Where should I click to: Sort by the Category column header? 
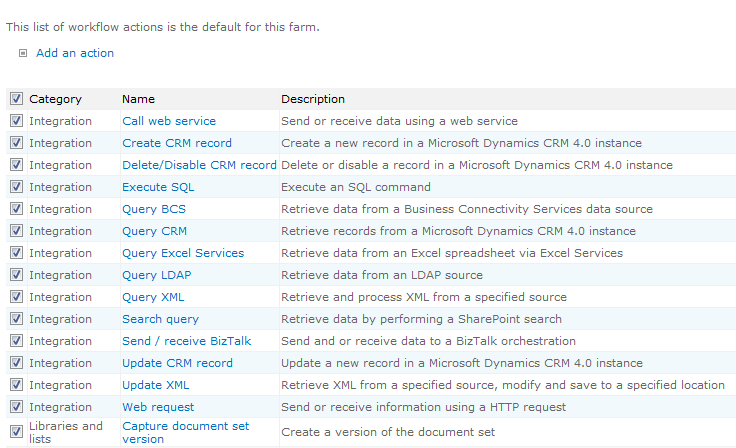(x=55, y=99)
